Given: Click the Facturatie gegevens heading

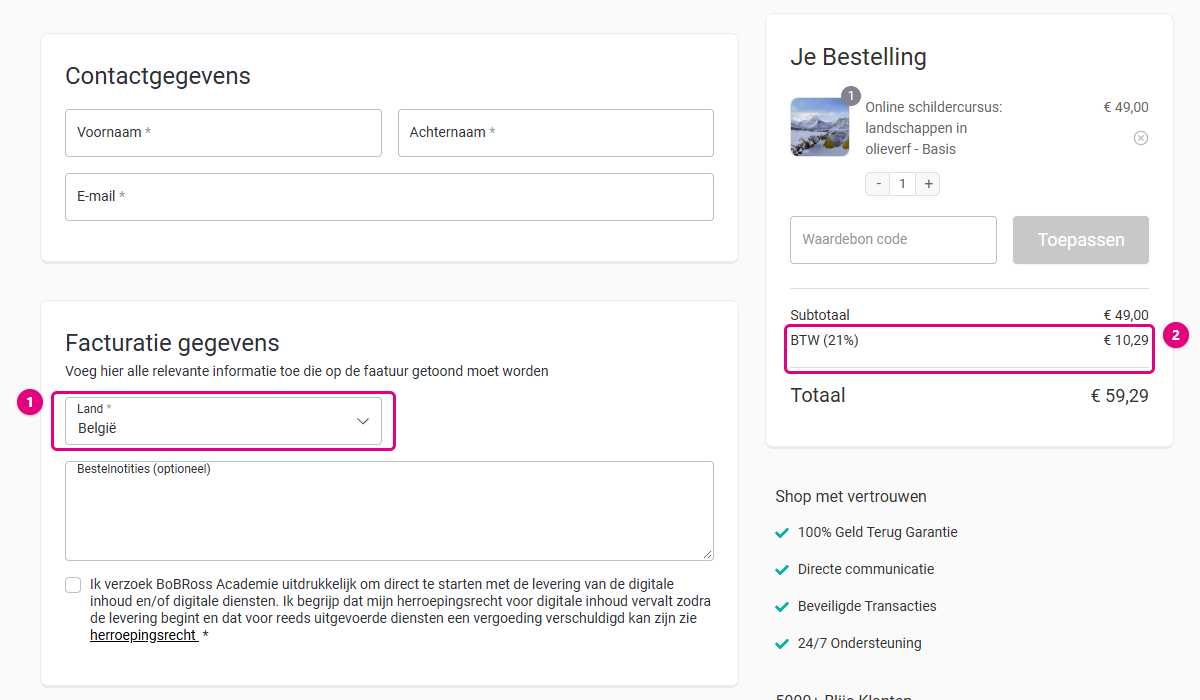Looking at the screenshot, I should click(172, 343).
